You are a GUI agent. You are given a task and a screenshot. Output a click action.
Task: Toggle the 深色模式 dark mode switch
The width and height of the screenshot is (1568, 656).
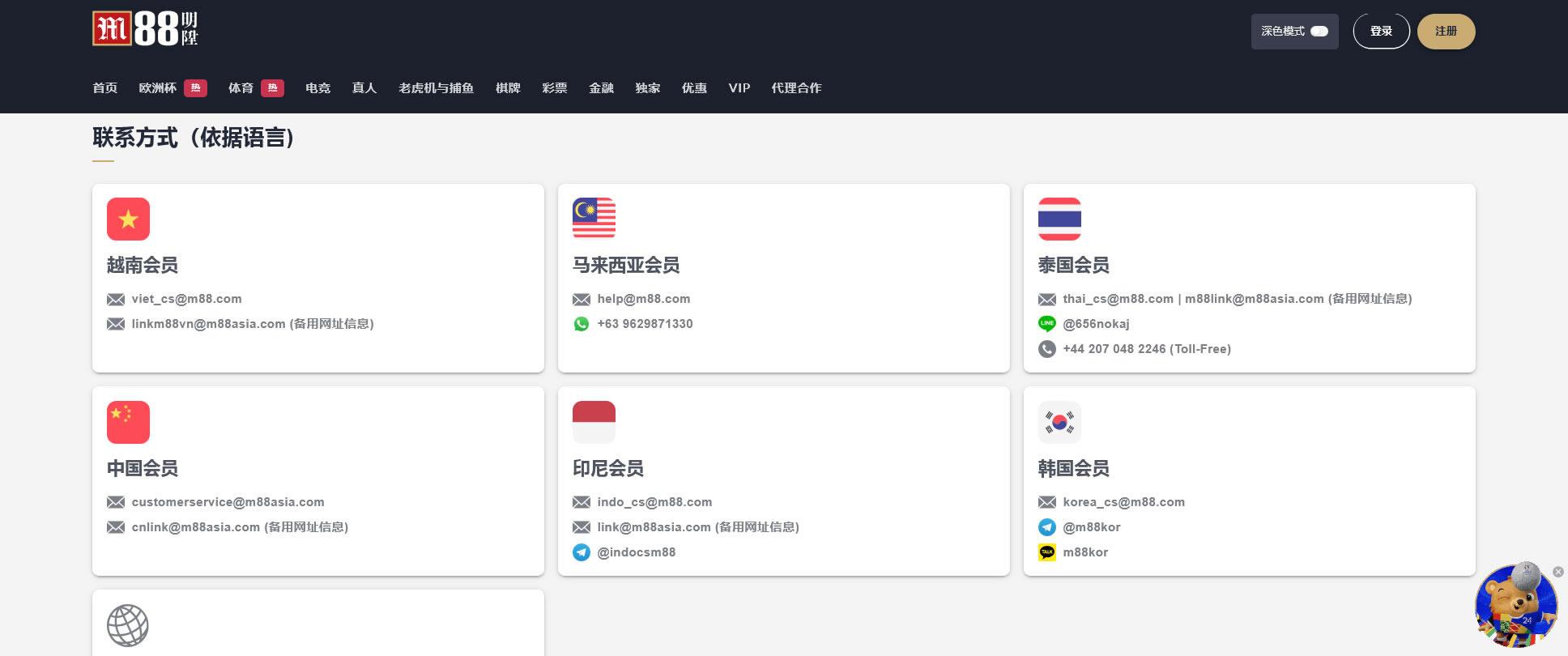1319,32
